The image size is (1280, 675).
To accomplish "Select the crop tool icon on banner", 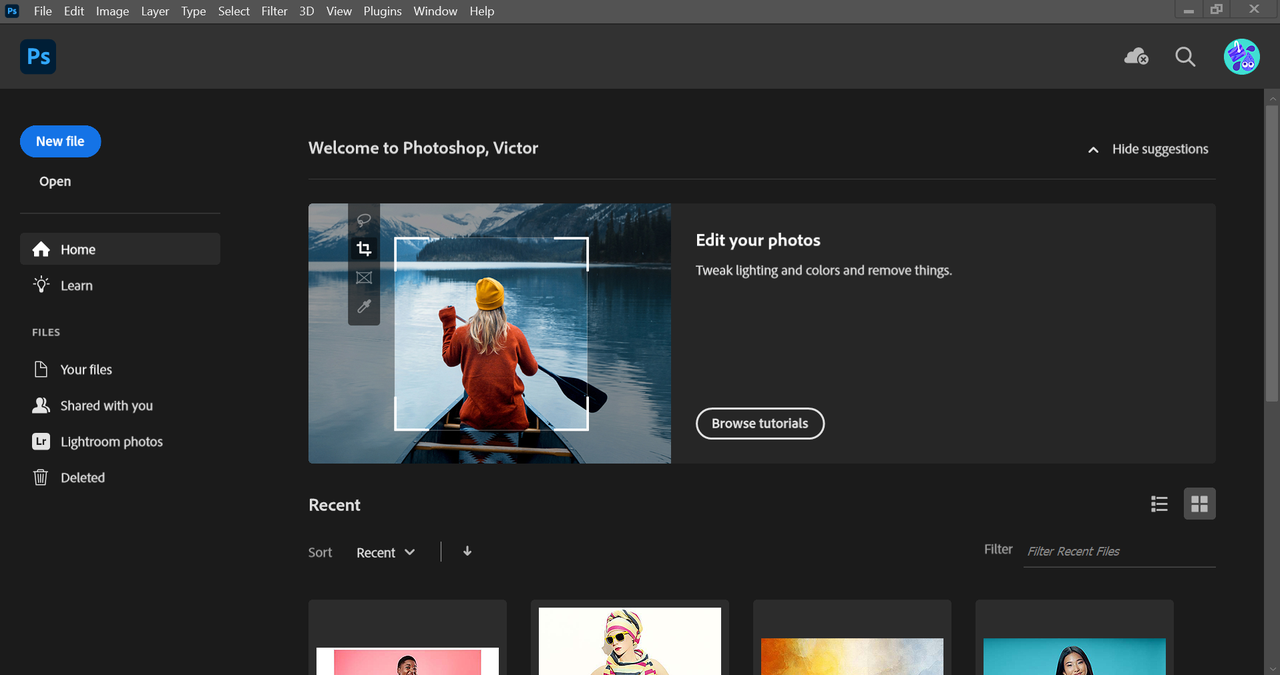I will pyautogui.click(x=364, y=249).
